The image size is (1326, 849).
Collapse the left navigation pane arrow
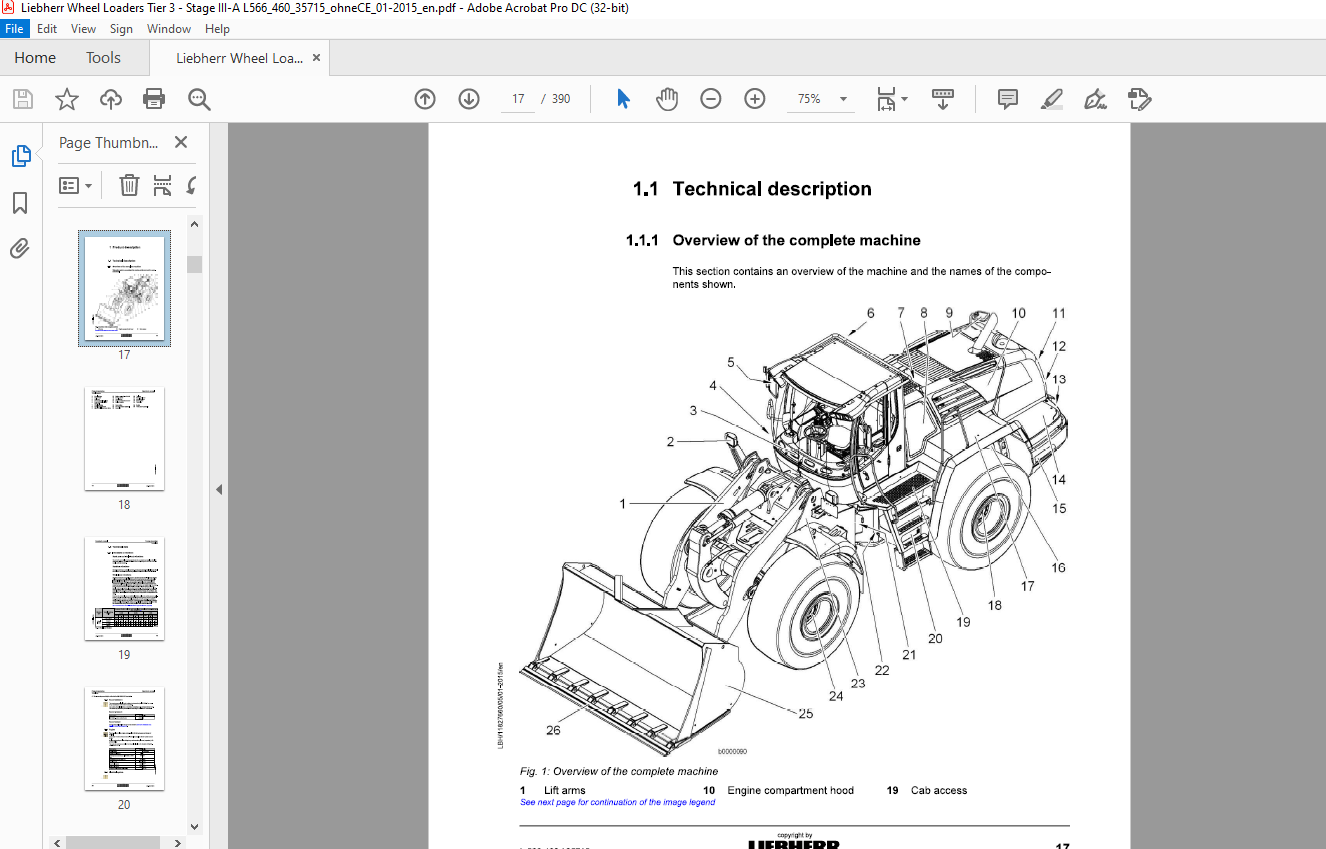pos(219,489)
